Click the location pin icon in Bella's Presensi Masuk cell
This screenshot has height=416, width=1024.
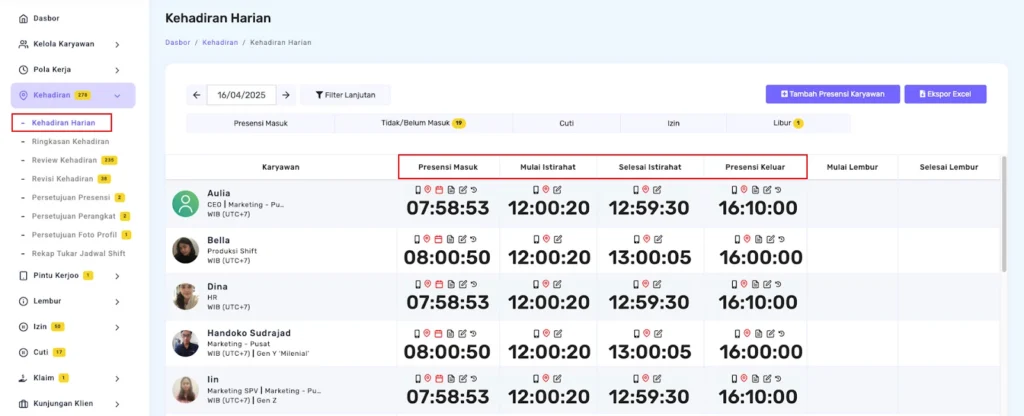(x=427, y=238)
